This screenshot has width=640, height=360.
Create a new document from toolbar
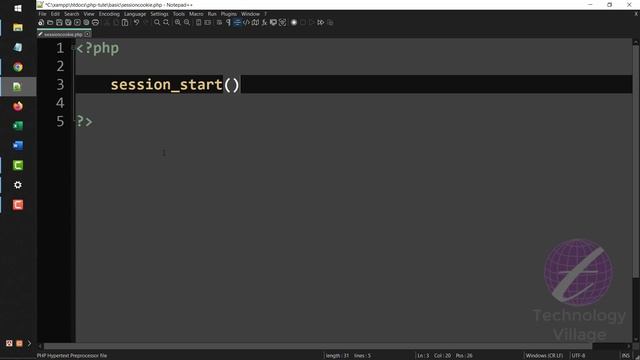41,22
